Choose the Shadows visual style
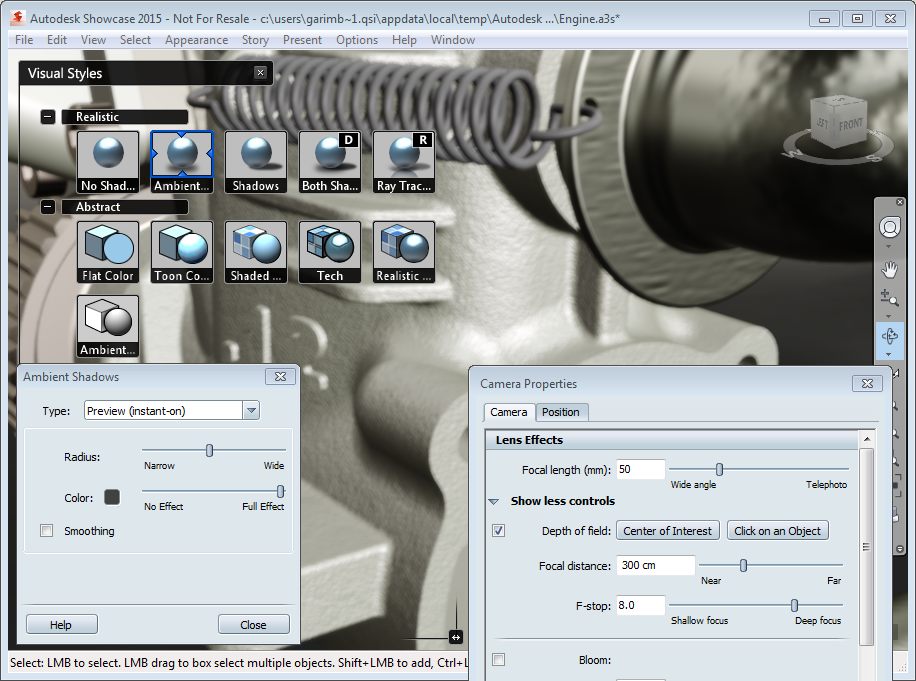The height and width of the screenshot is (681, 916). (x=256, y=162)
